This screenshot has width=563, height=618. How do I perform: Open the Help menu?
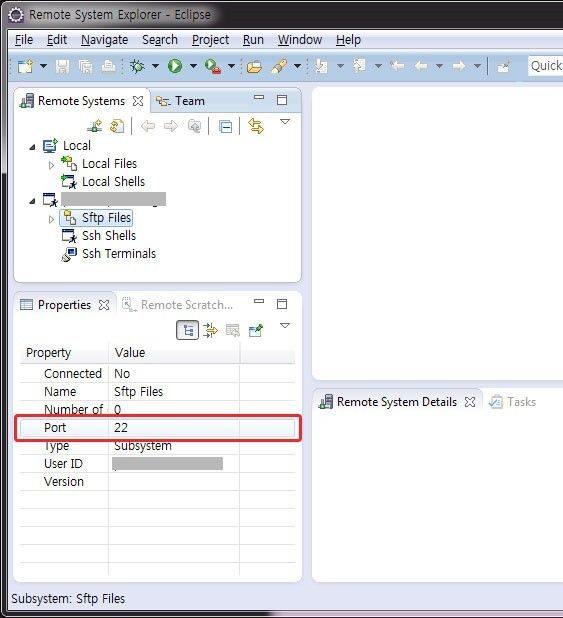[x=349, y=40]
